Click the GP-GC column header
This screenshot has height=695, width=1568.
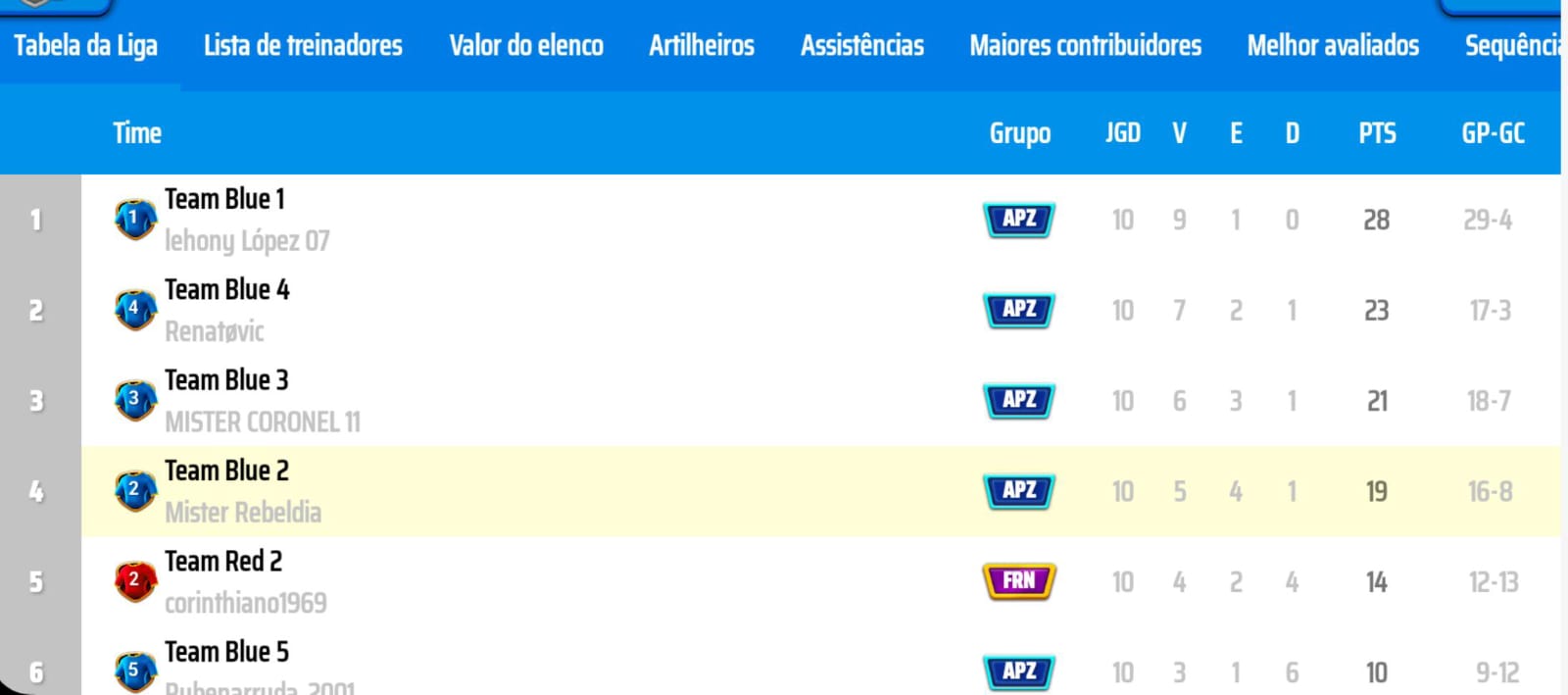(1494, 133)
